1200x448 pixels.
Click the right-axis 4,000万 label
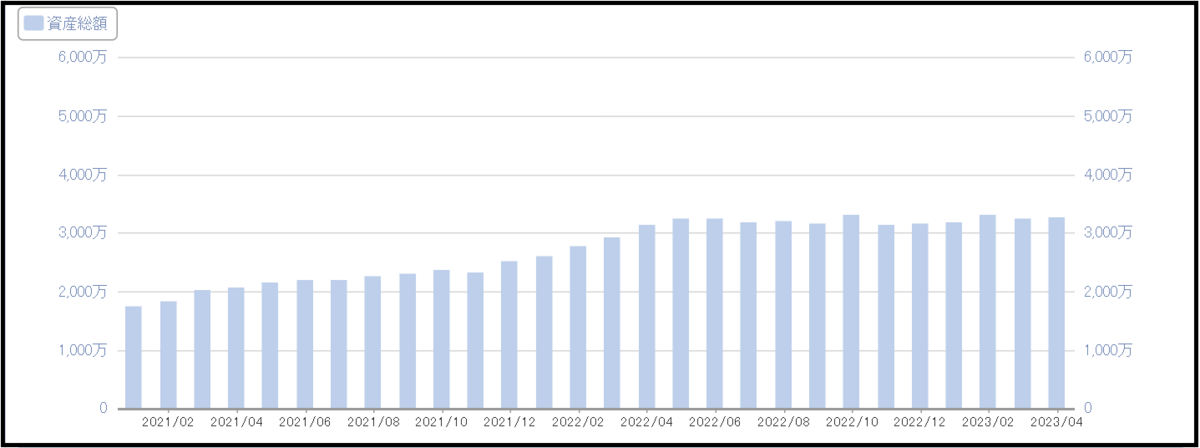pyautogui.click(x=1109, y=175)
